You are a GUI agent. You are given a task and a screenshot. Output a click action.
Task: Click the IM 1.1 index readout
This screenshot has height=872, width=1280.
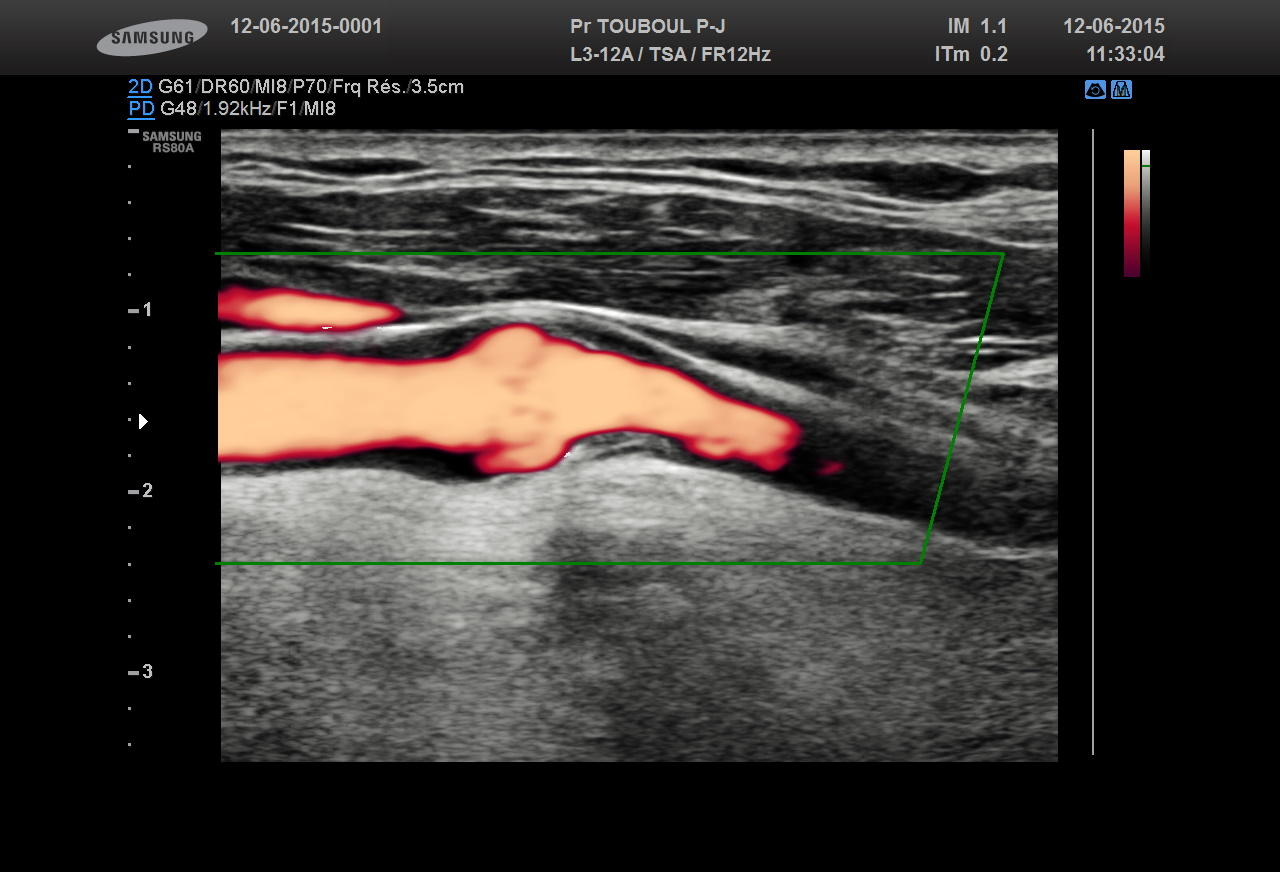[976, 27]
